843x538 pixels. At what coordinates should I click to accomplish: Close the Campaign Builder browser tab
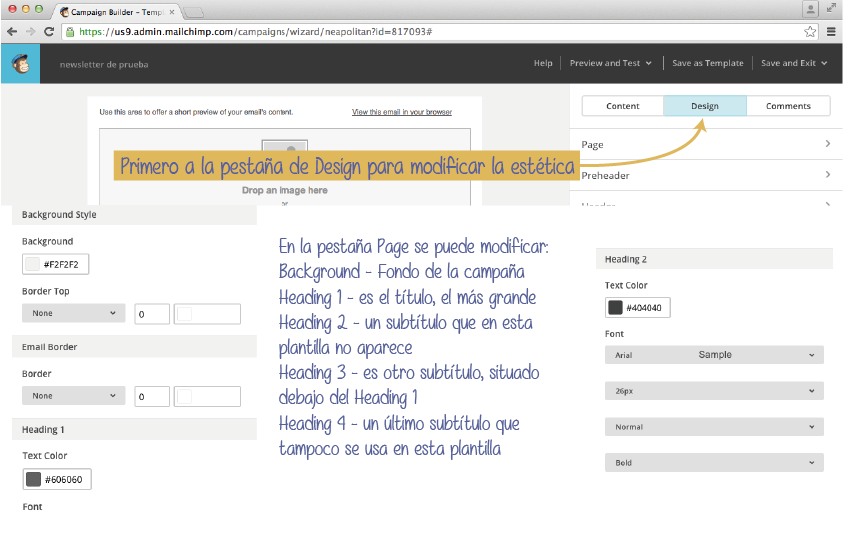(172, 12)
